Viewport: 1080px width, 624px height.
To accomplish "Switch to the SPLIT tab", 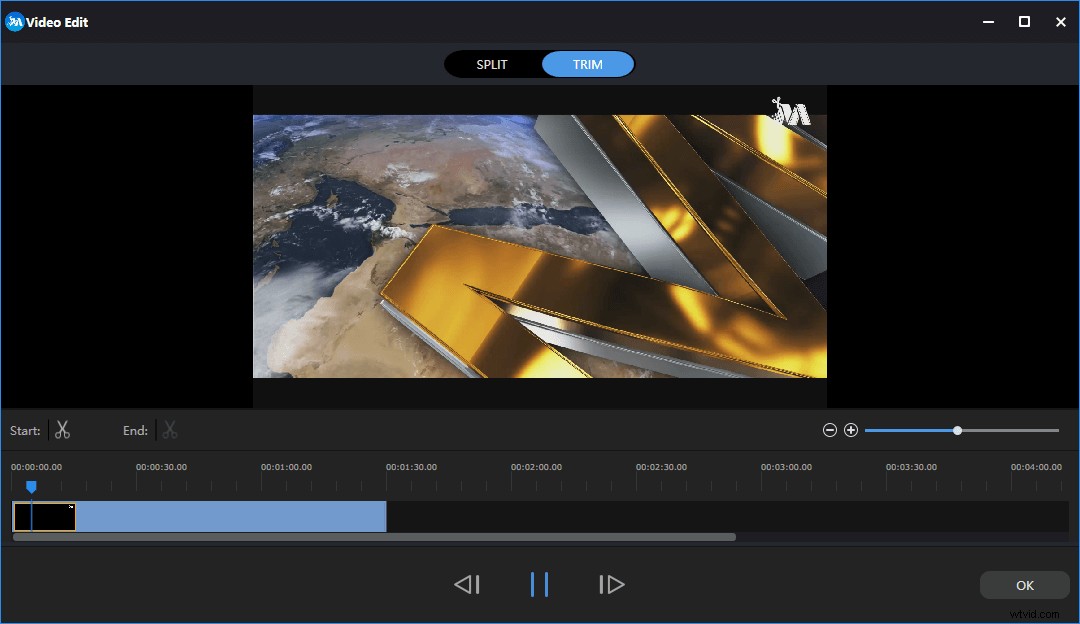I will (491, 63).
